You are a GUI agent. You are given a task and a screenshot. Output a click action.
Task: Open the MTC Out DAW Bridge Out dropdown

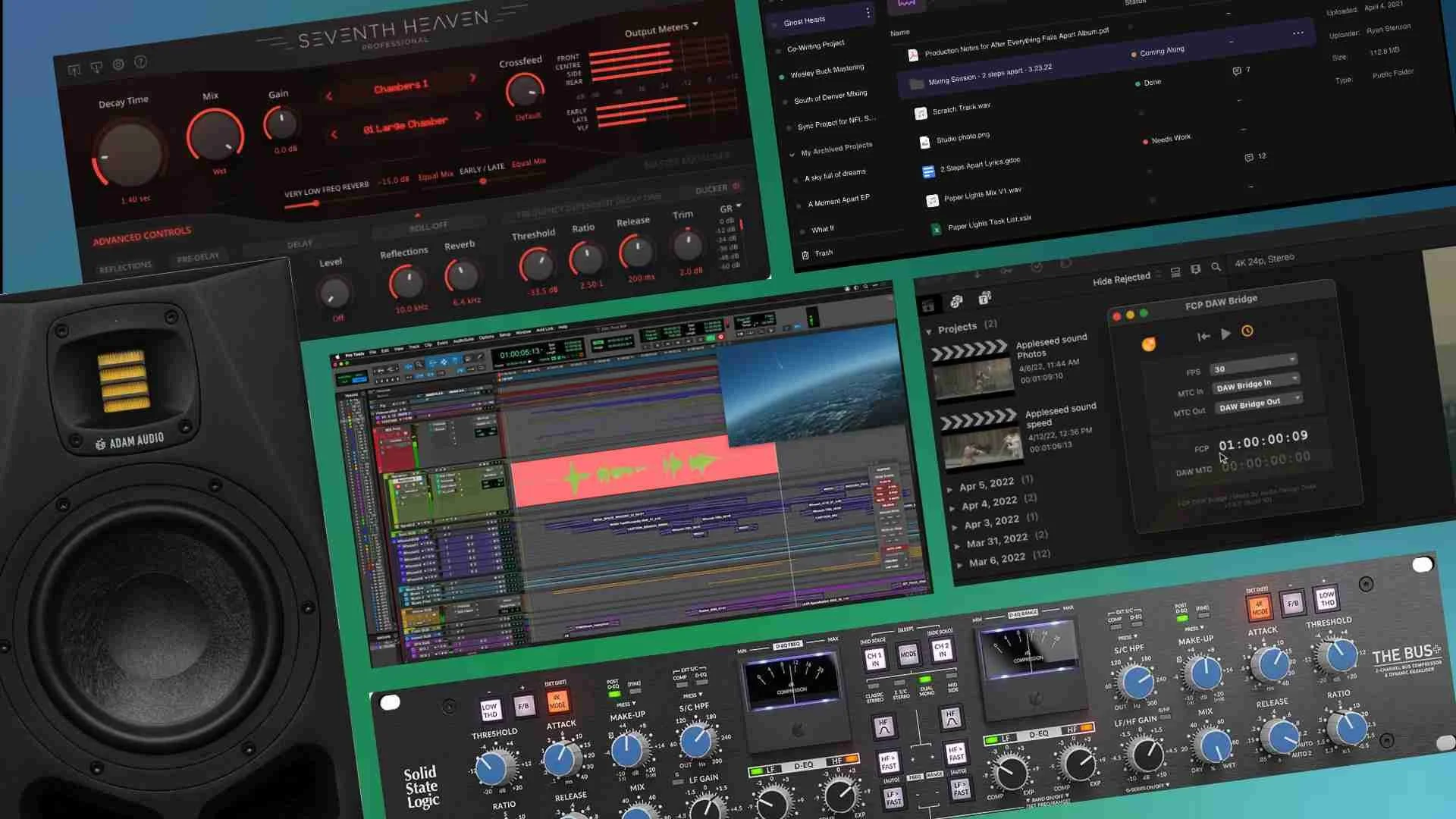(1259, 403)
